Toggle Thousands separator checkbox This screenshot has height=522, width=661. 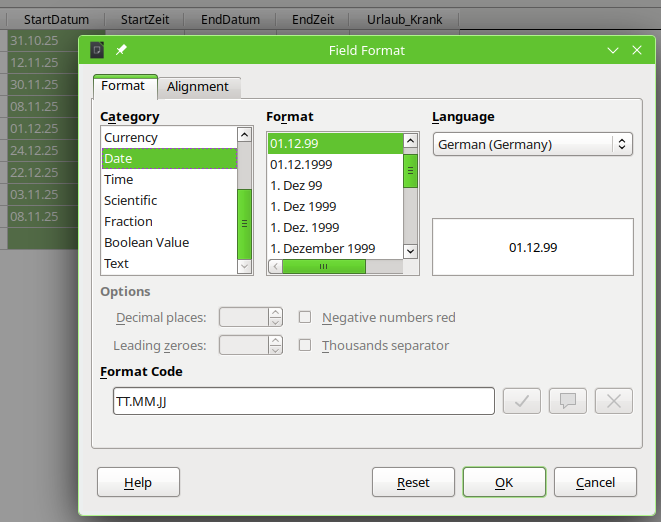click(x=305, y=346)
